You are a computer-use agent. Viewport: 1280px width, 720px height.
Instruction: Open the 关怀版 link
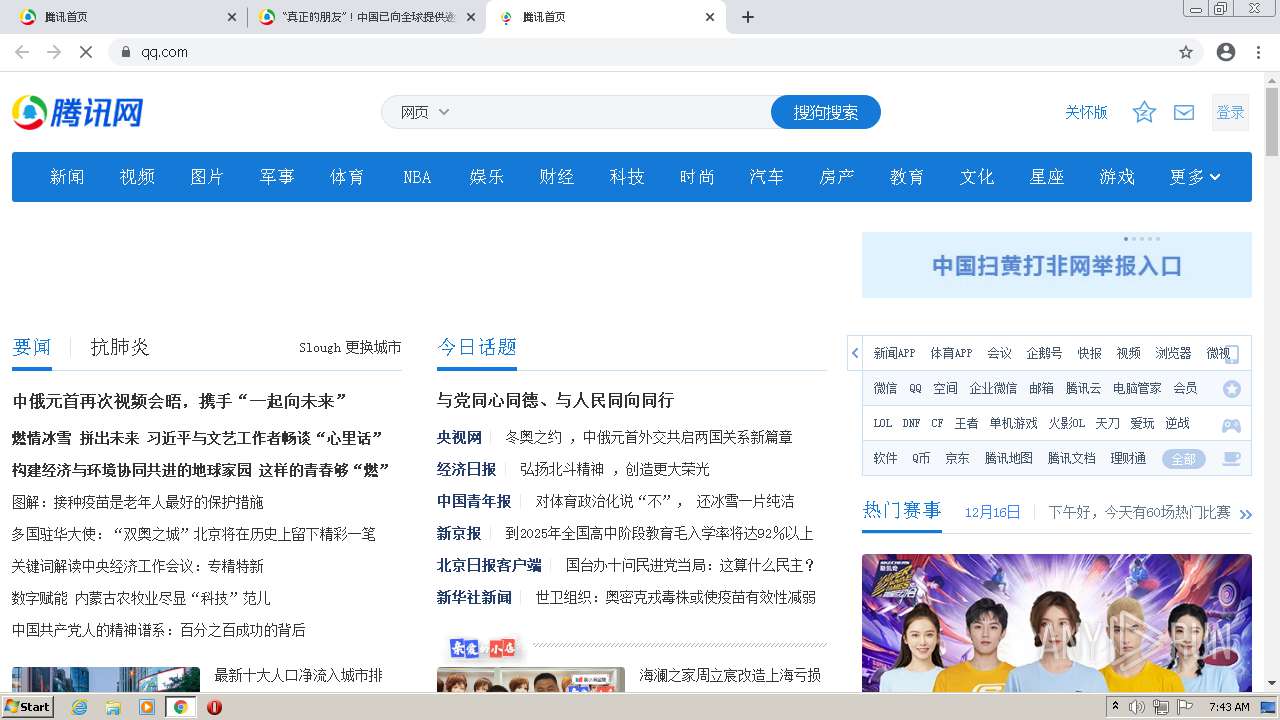(x=1086, y=112)
